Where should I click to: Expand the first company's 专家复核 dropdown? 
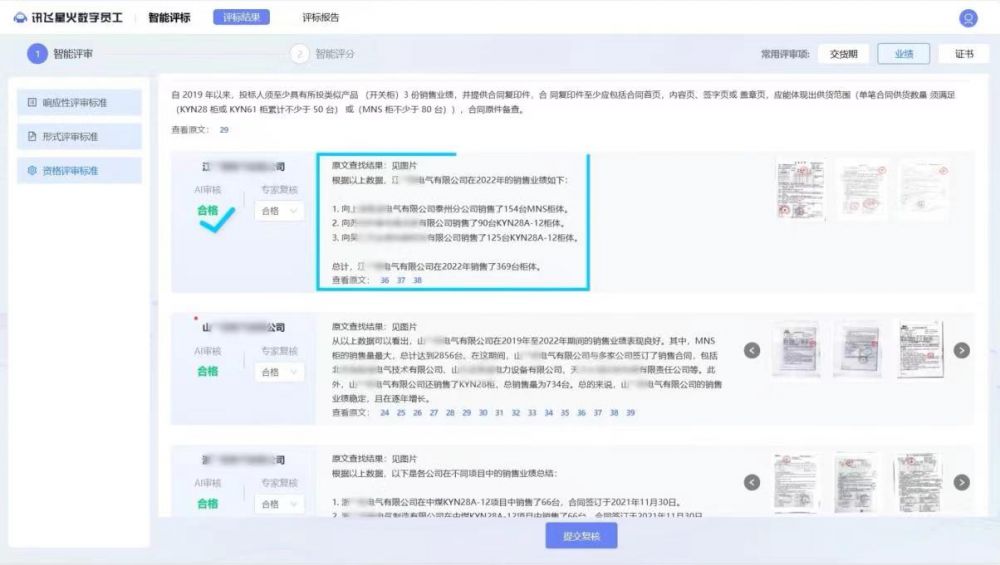point(279,211)
